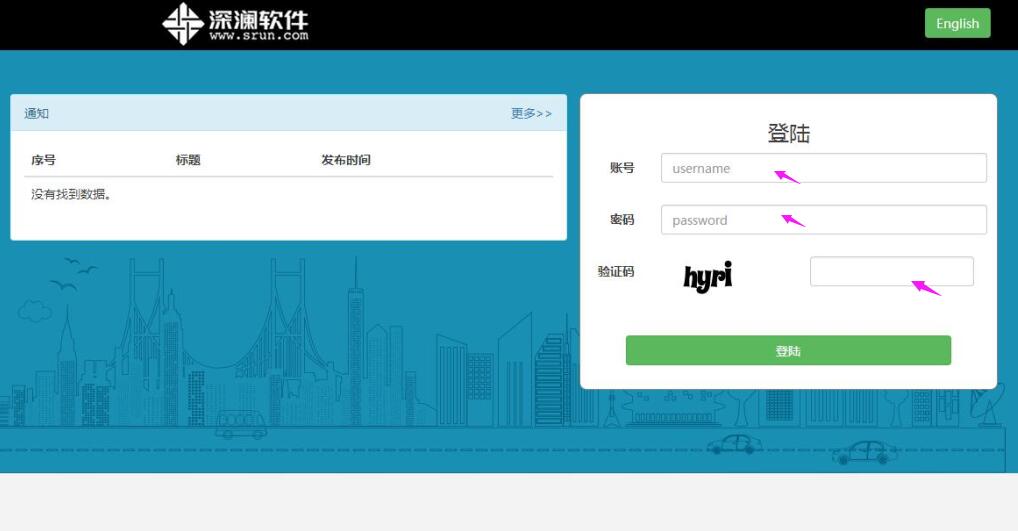The width and height of the screenshot is (1018, 531).
Task: Submit with the green 登陆 button
Action: click(x=788, y=351)
